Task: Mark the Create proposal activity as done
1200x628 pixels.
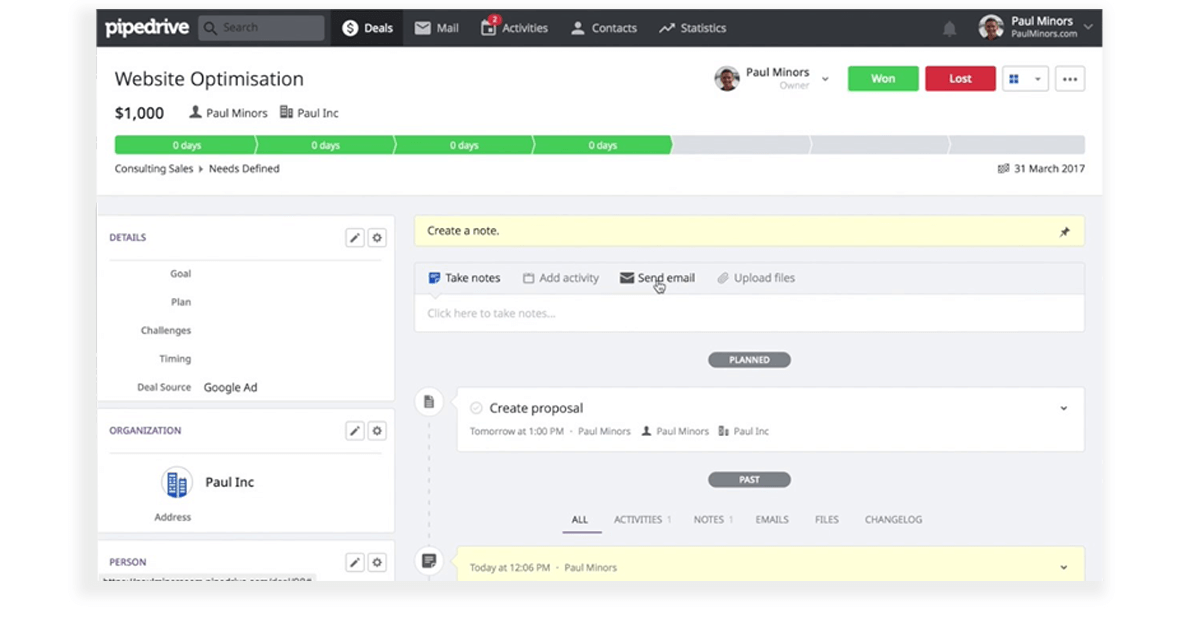Action: click(x=476, y=408)
